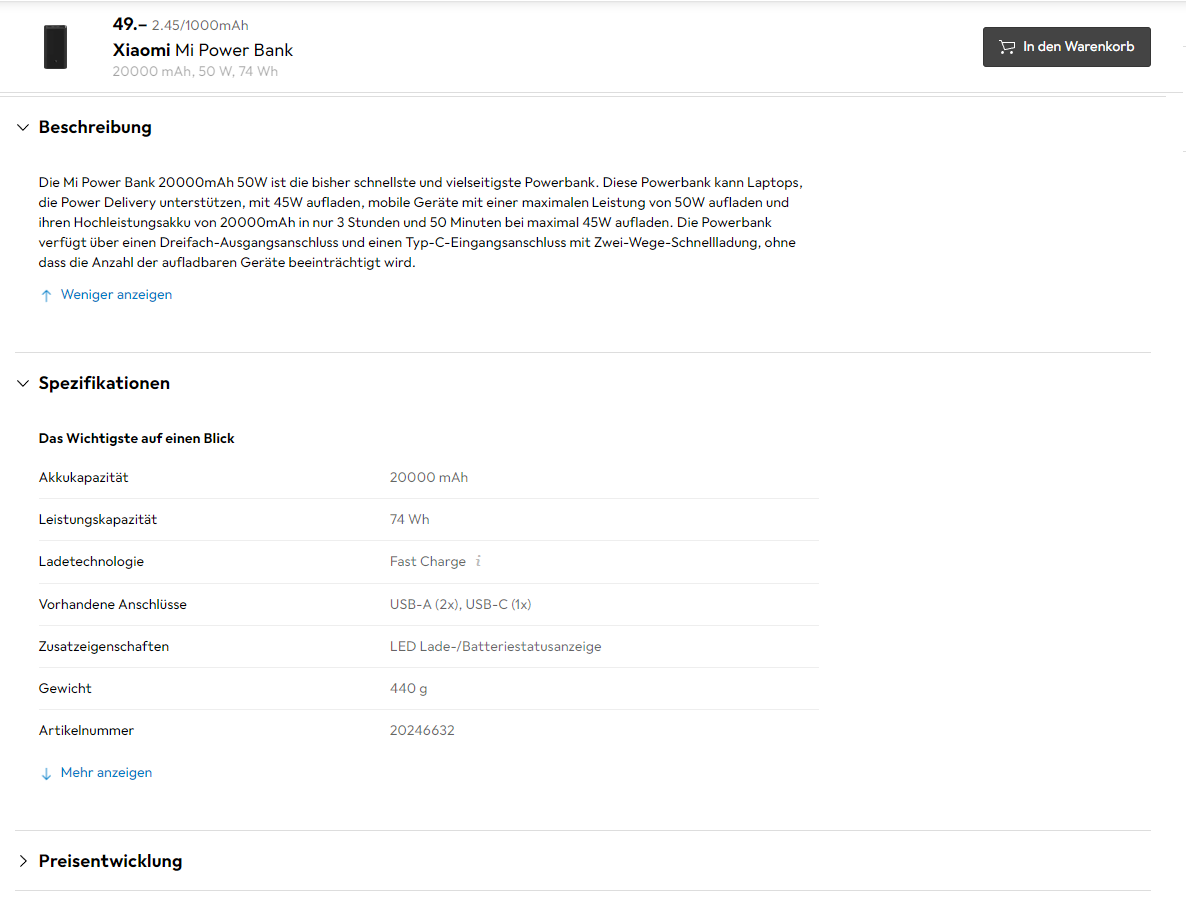
Task: Add the item with In den Warenkorb
Action: (x=1066, y=47)
